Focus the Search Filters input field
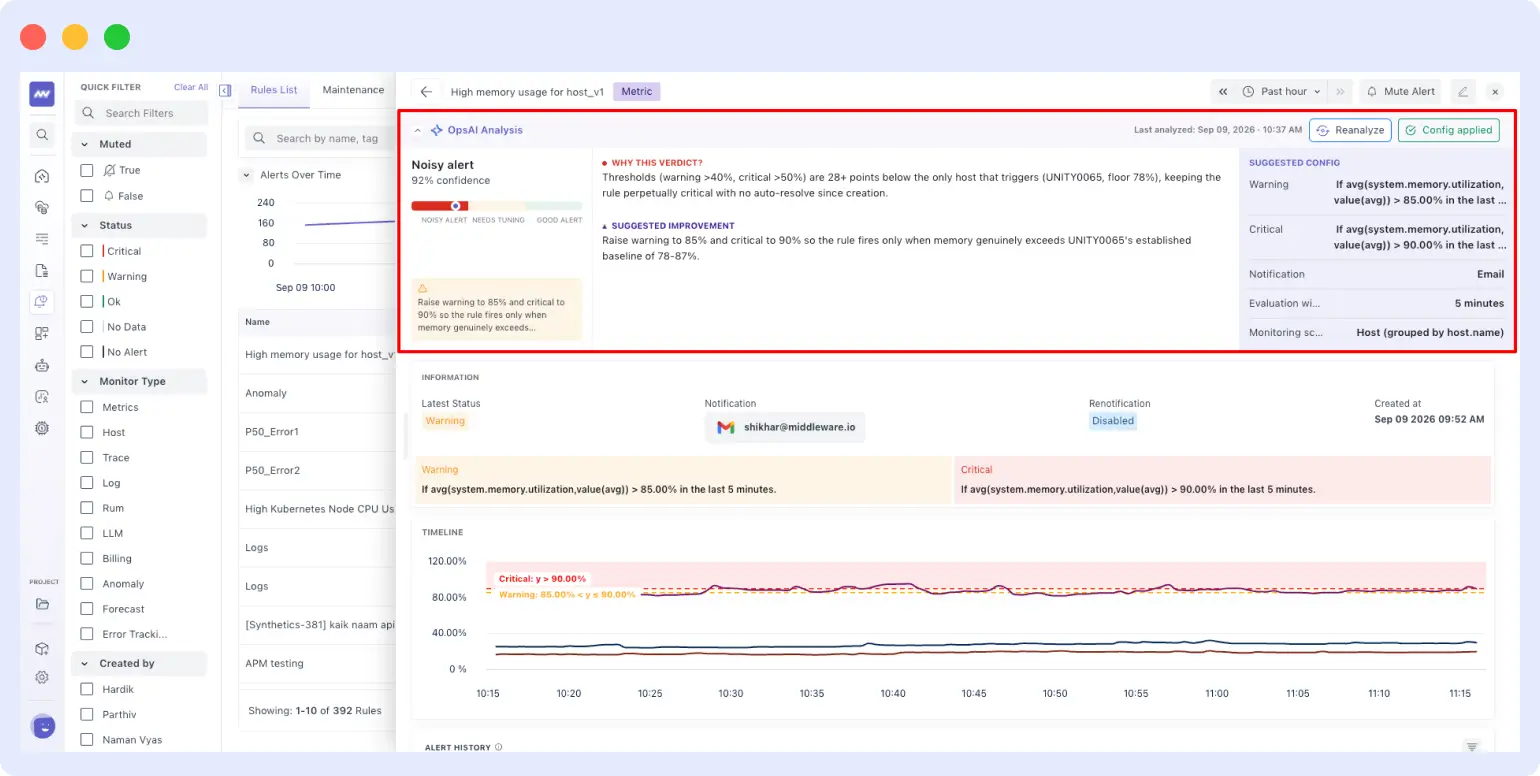The width and height of the screenshot is (1540, 776). tap(142, 113)
